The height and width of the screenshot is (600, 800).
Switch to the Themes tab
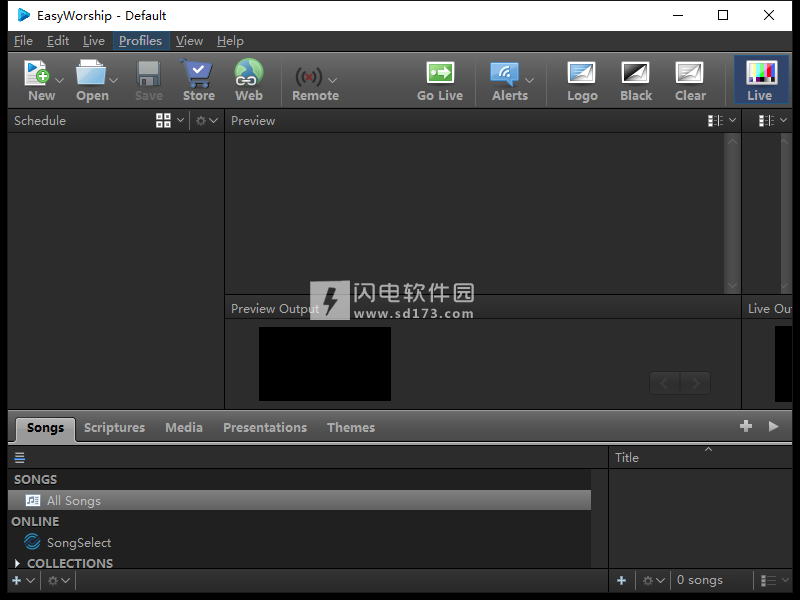[x=351, y=428]
